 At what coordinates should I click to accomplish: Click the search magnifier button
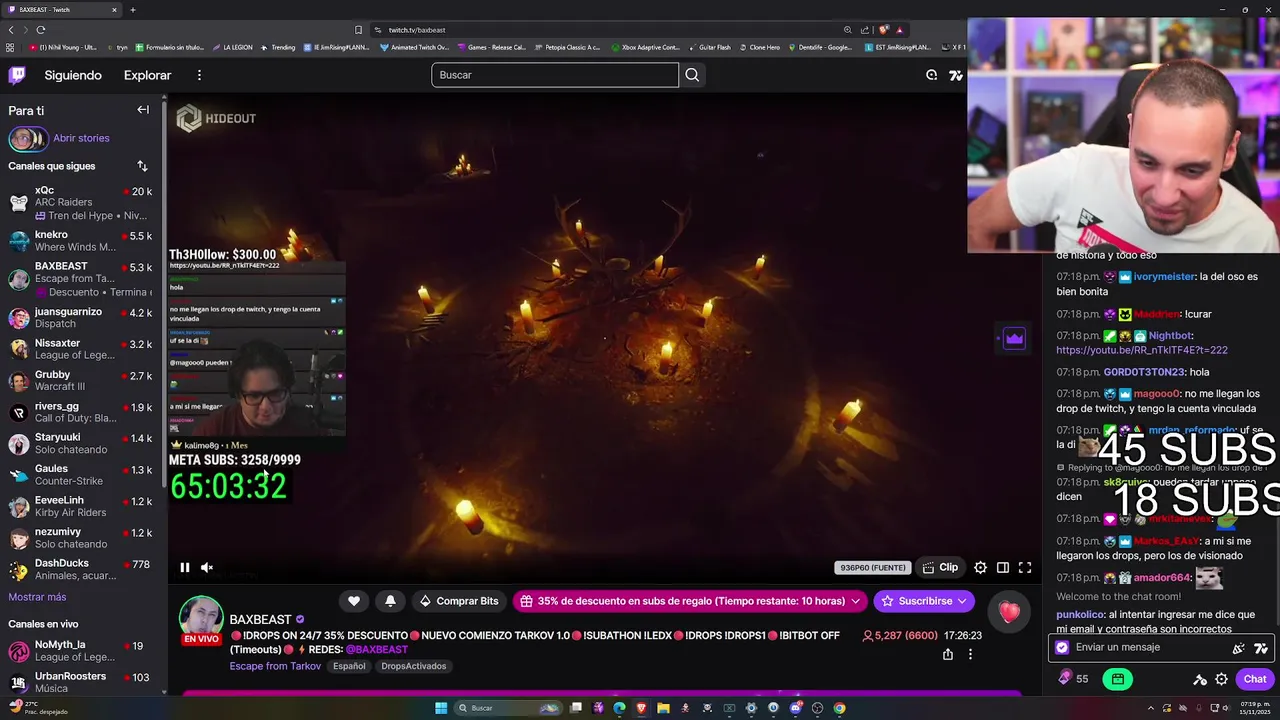coord(692,75)
